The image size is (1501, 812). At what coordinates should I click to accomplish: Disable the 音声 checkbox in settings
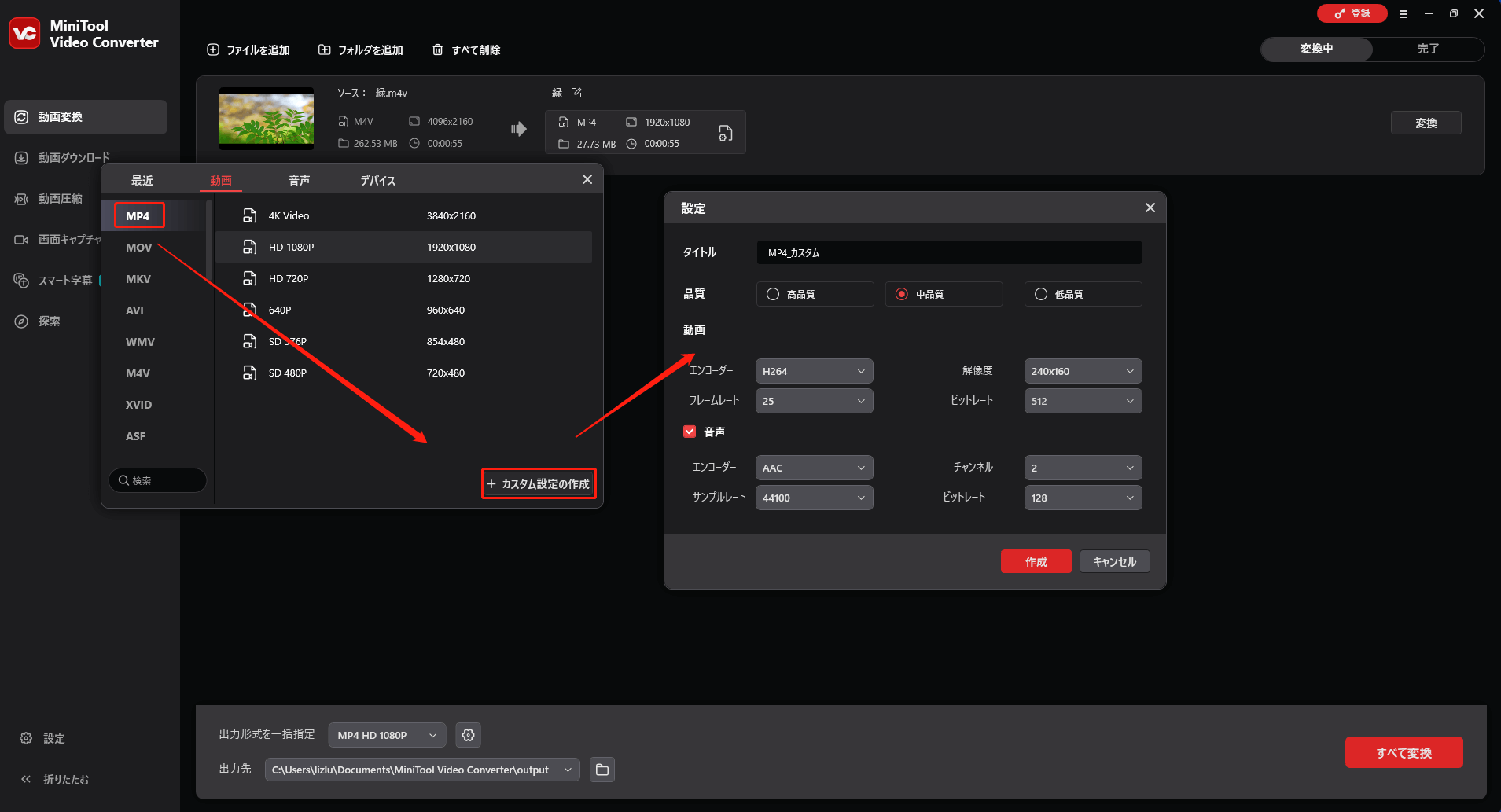coord(690,431)
